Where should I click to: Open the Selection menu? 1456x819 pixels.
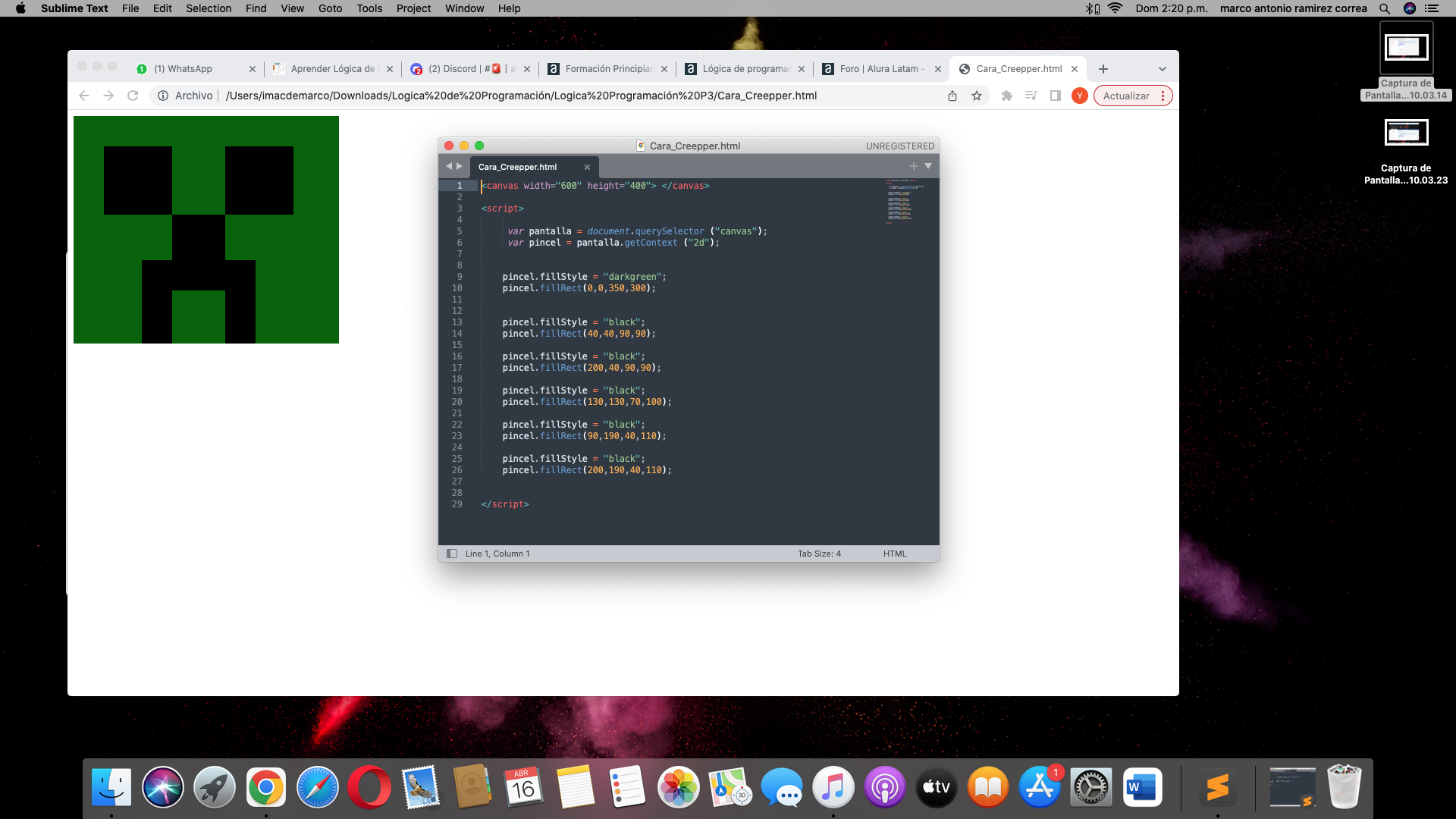[x=209, y=8]
